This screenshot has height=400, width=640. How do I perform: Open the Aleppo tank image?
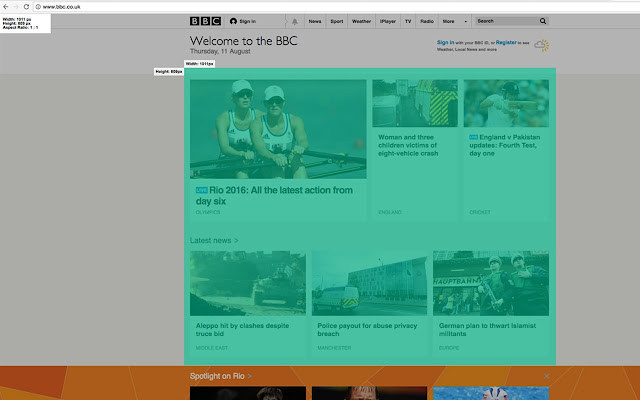tap(248, 283)
